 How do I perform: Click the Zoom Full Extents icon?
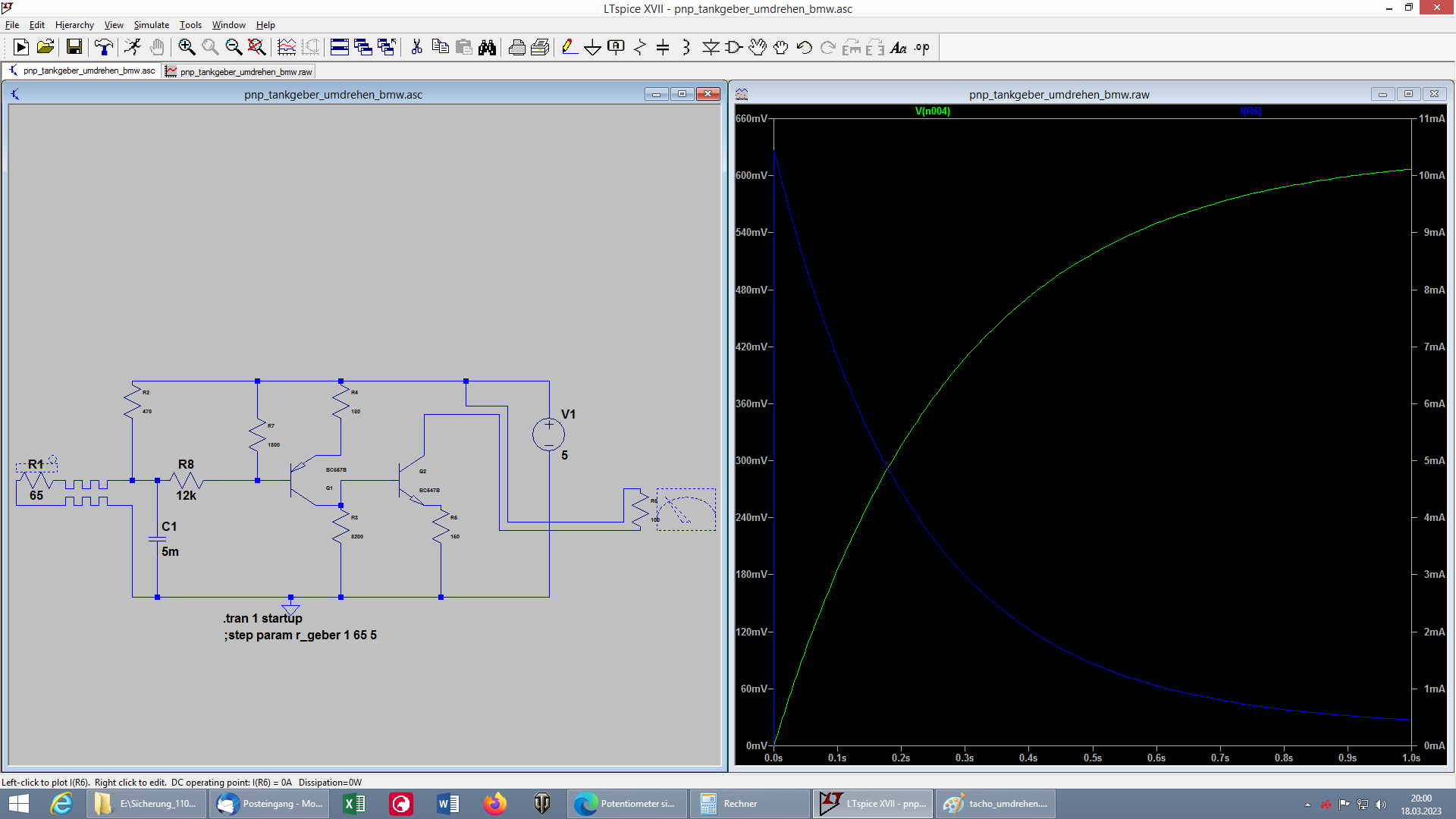[x=257, y=48]
